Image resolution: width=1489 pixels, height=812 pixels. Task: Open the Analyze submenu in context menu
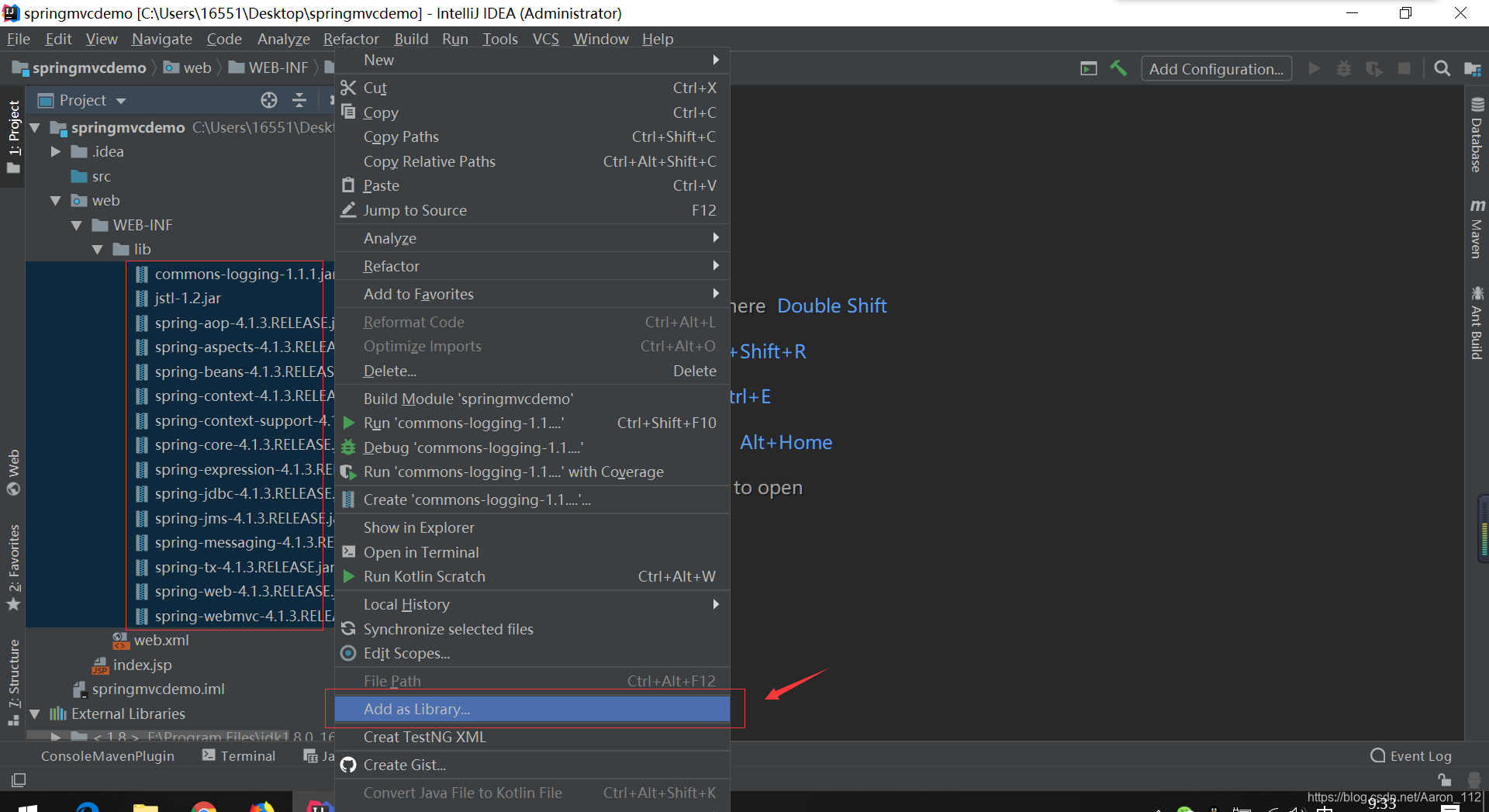[532, 238]
